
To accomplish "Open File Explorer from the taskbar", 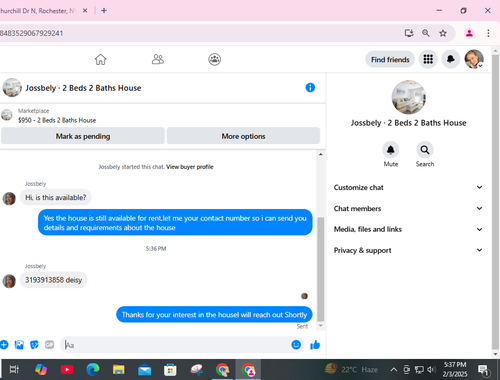I will coord(118,369).
